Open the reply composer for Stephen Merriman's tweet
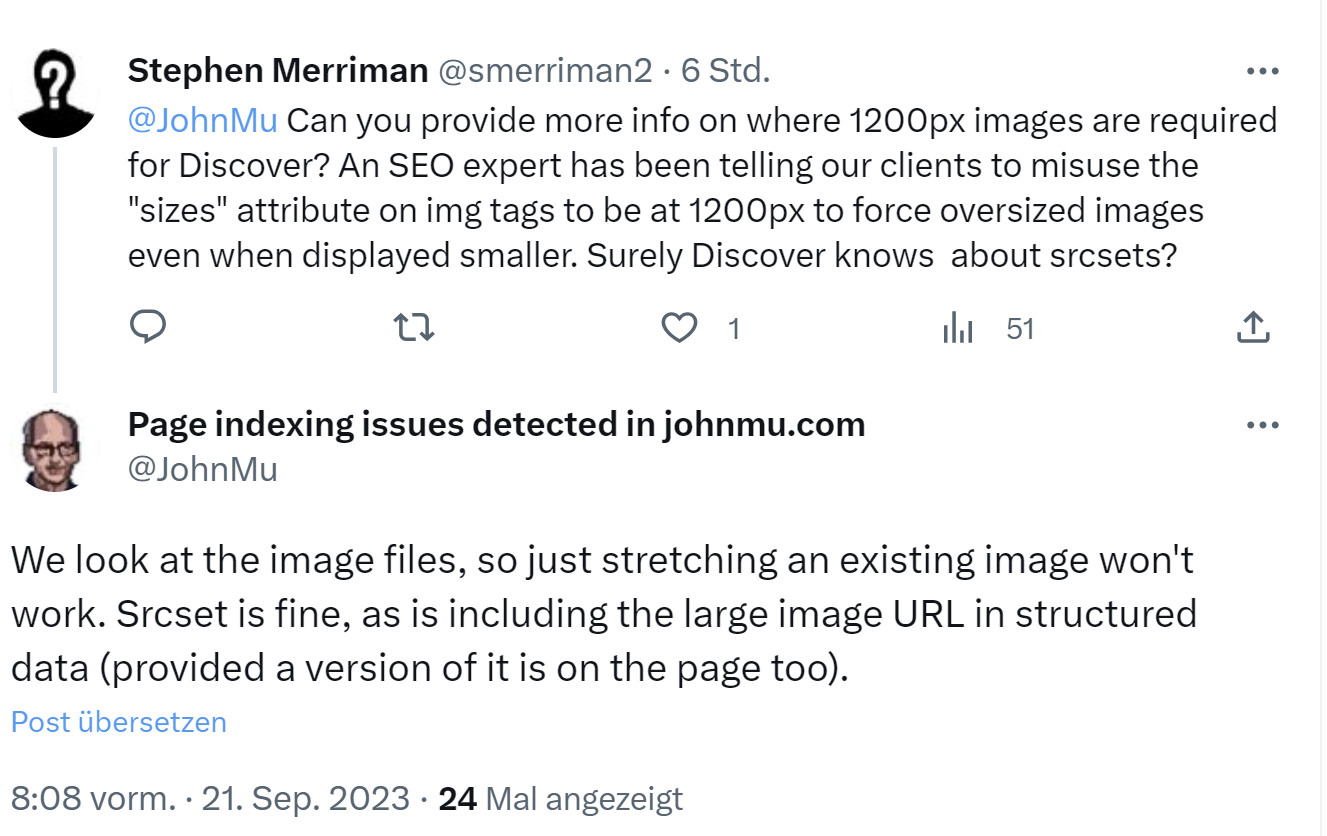The width and height of the screenshot is (1327, 836). [x=148, y=327]
